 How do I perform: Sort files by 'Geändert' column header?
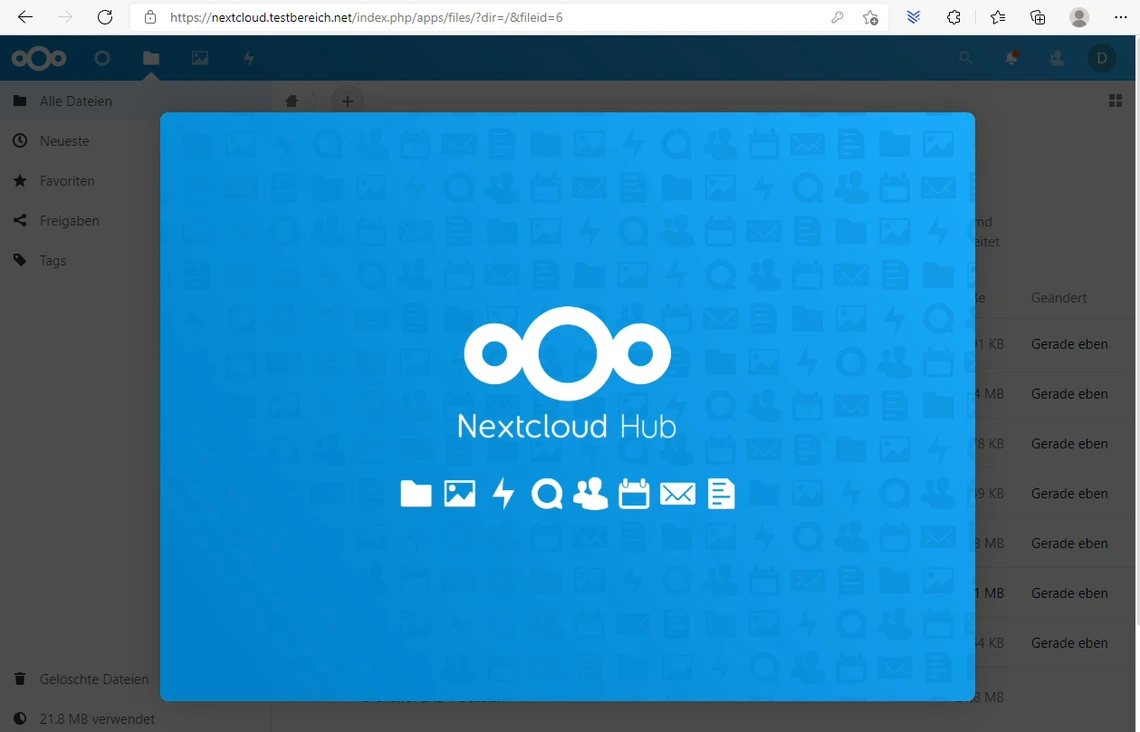(1059, 298)
